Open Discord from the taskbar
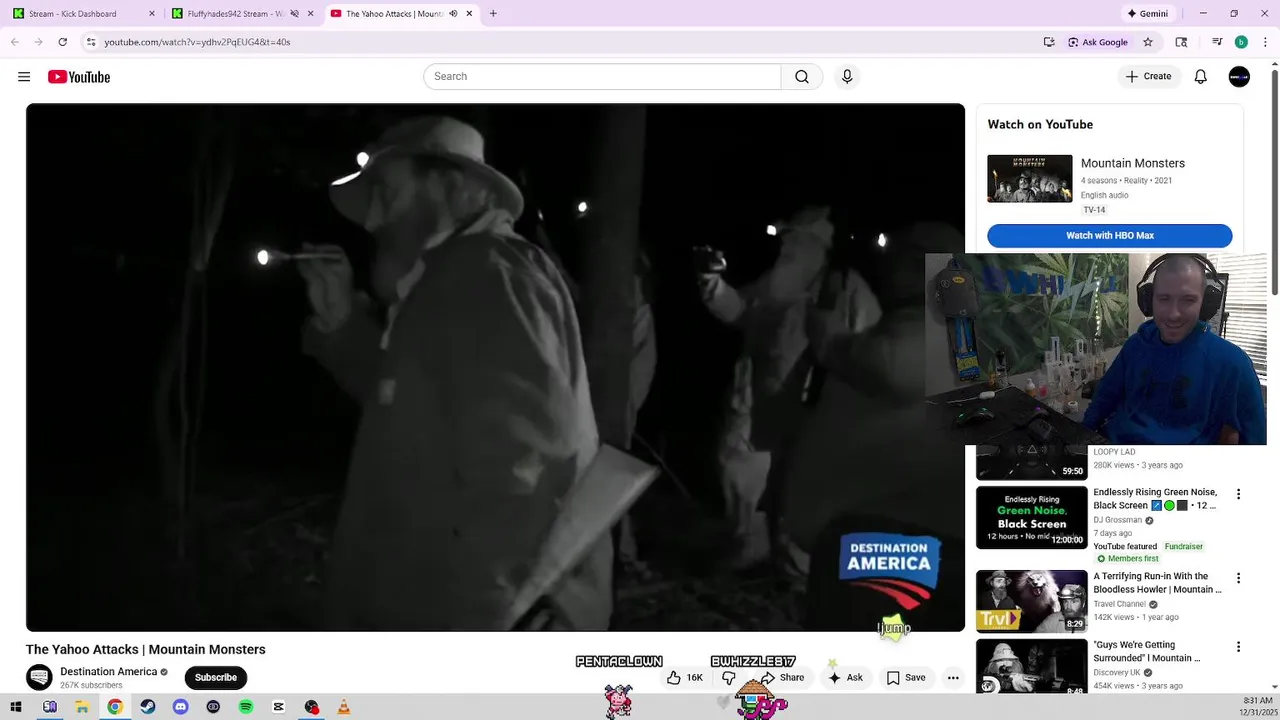Screen dimensions: 1280x720 (180, 707)
